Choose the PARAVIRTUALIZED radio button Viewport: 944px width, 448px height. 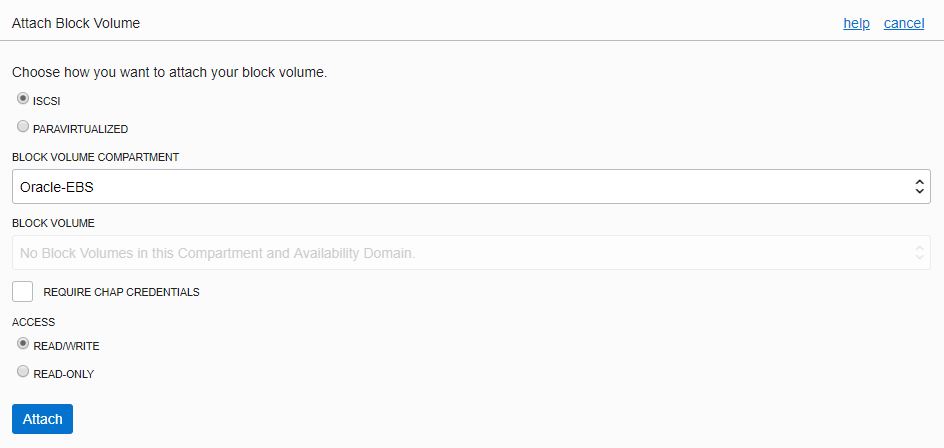pyautogui.click(x=23, y=126)
